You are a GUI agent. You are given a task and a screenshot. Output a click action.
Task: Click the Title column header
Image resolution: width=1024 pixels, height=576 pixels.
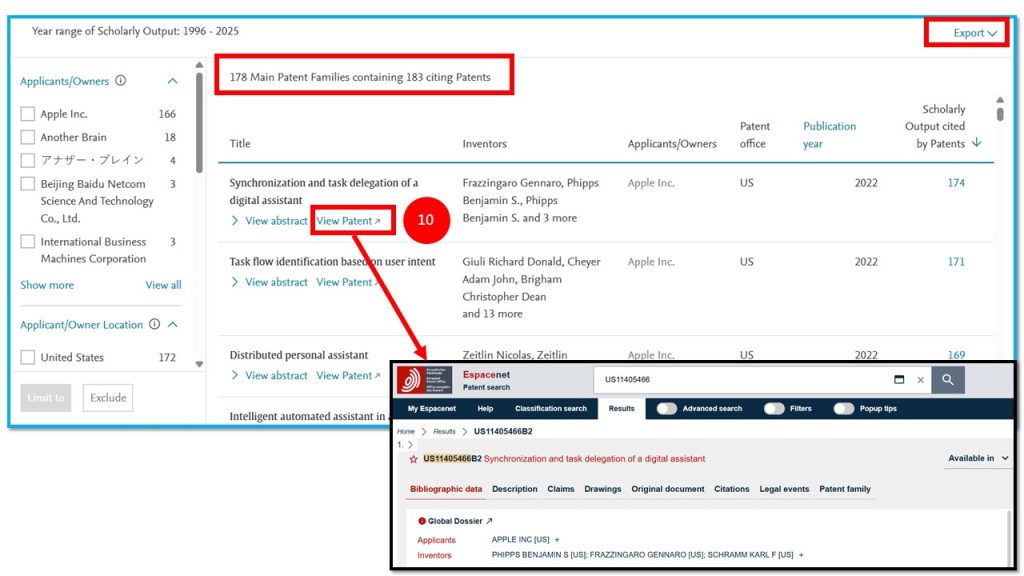tap(240, 144)
